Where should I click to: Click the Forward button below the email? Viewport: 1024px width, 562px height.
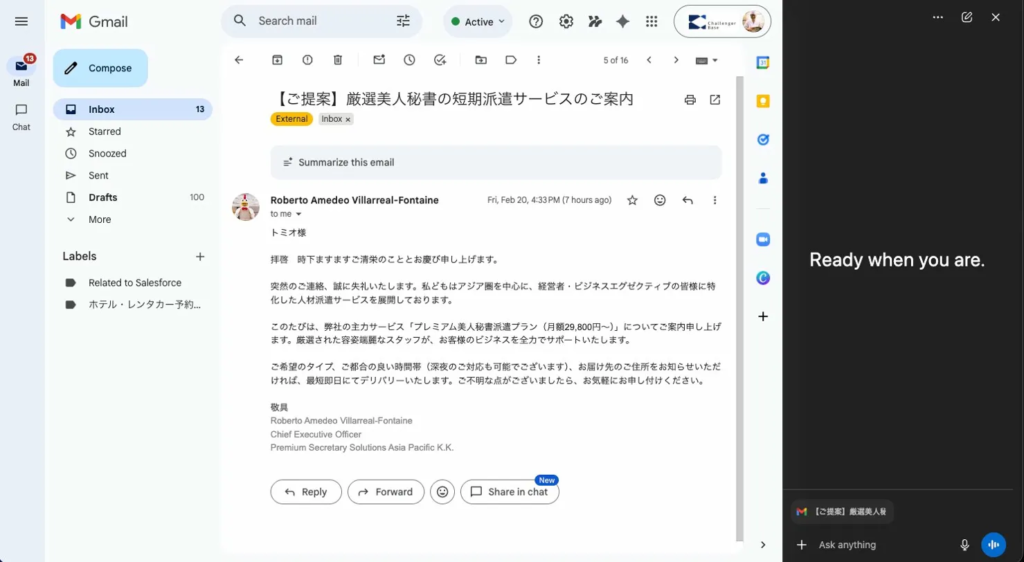[385, 492]
